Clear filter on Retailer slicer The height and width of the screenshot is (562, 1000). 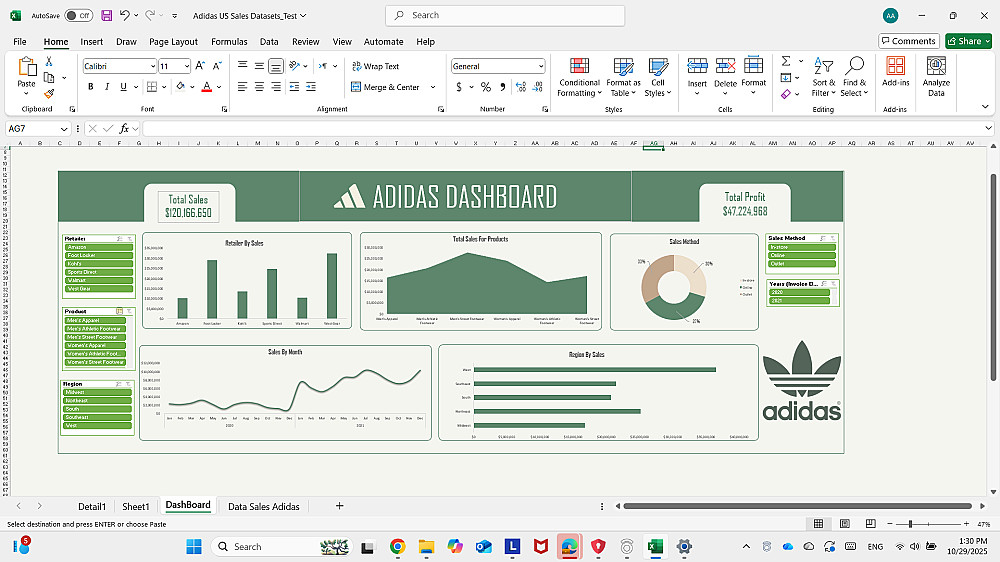coord(129,239)
